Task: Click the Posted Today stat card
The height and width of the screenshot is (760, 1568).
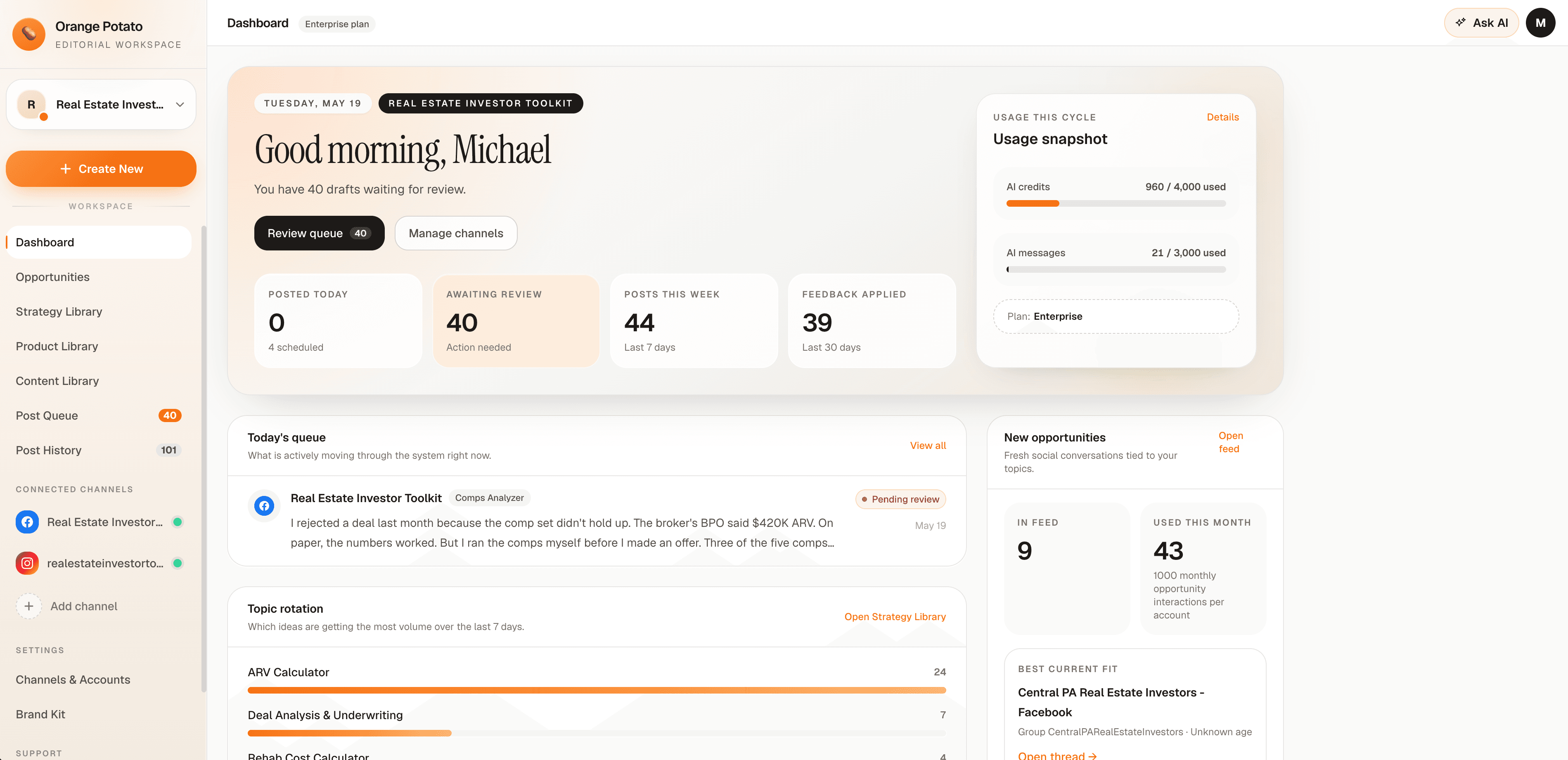Action: (338, 321)
